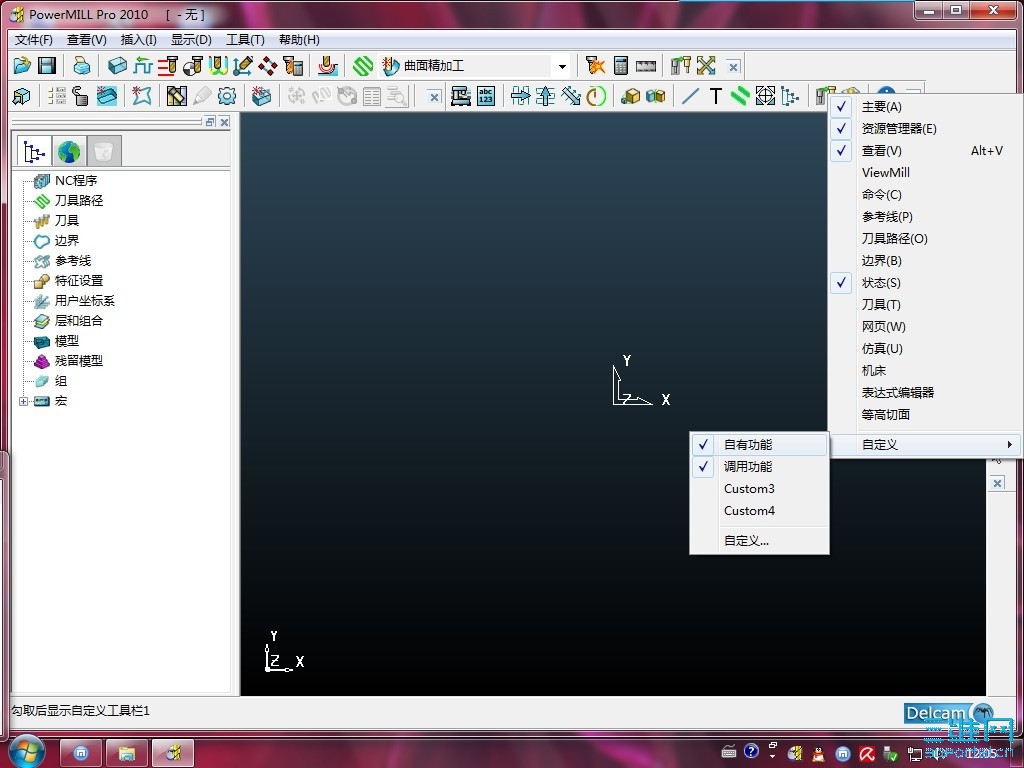
Task: Select NC程序 in the explorer tree
Action: [76, 180]
